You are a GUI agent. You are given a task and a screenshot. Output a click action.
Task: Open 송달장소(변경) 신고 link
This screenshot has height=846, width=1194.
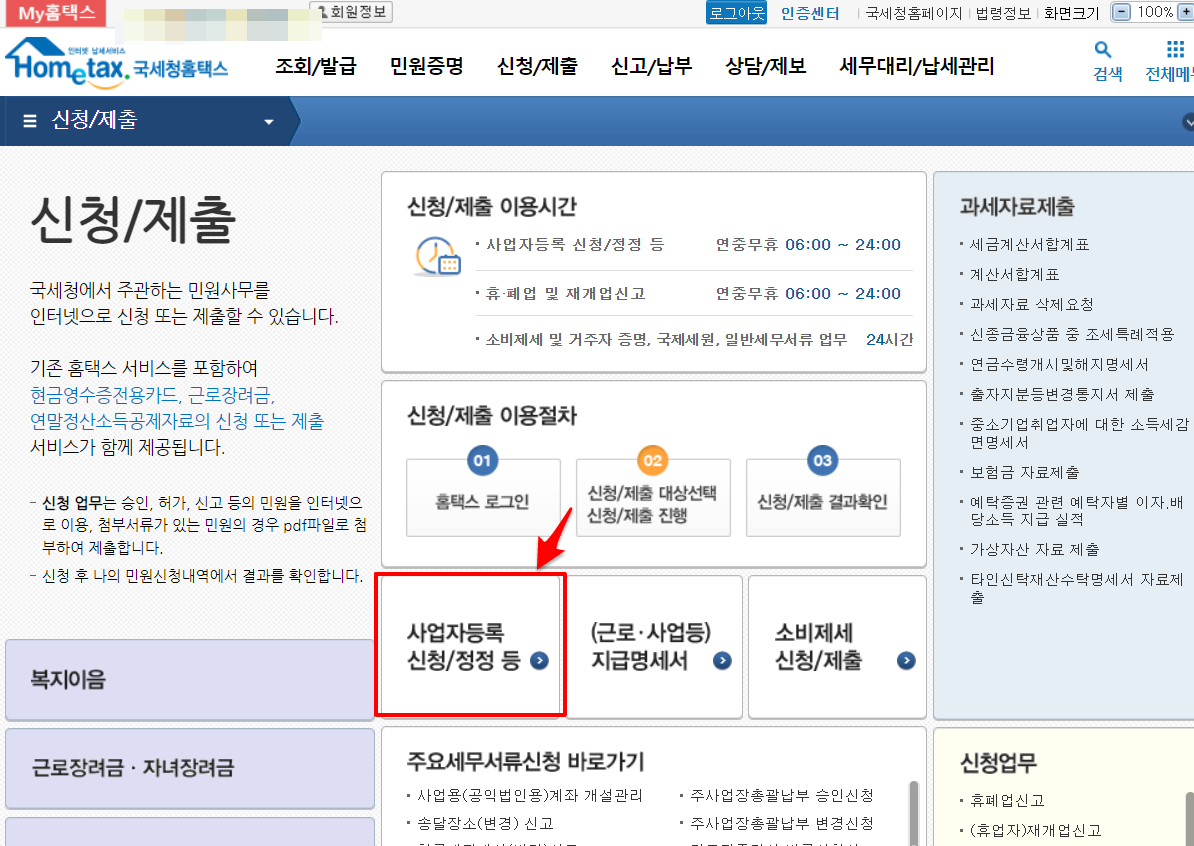point(484,824)
